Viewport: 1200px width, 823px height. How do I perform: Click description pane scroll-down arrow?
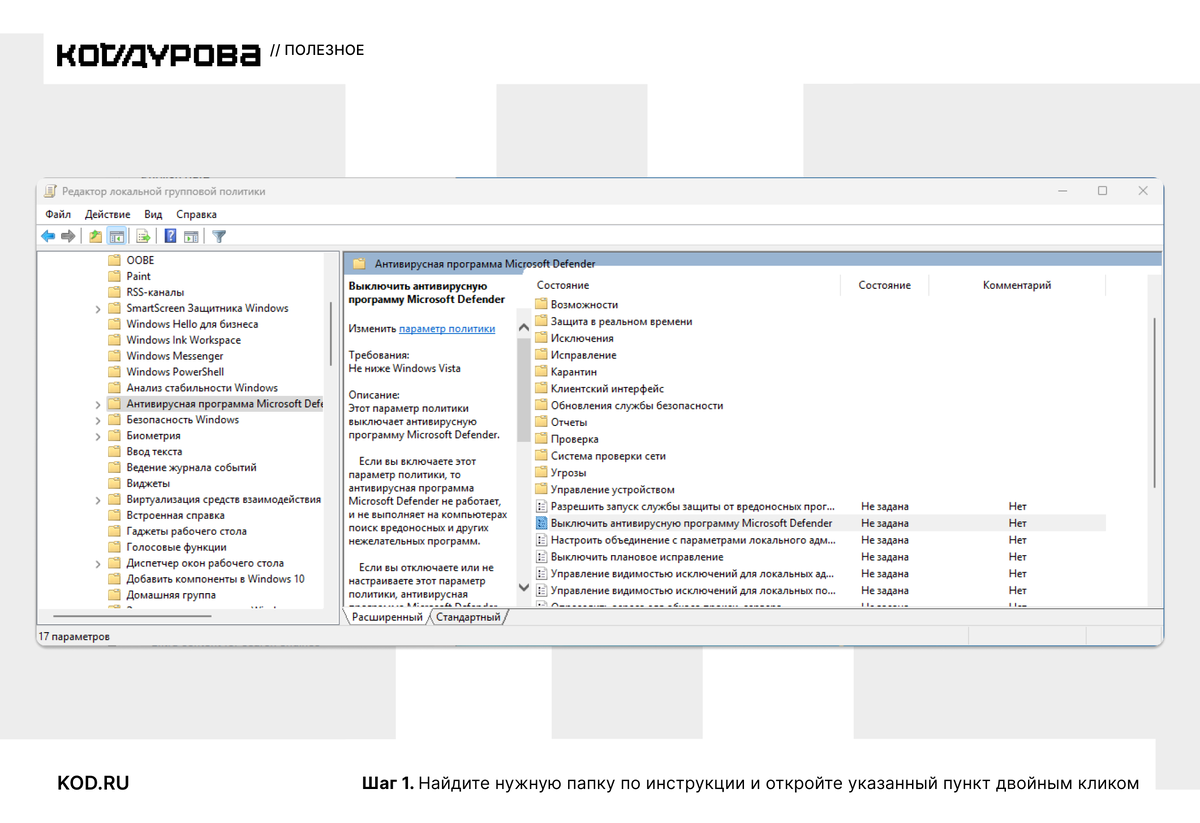pos(524,587)
